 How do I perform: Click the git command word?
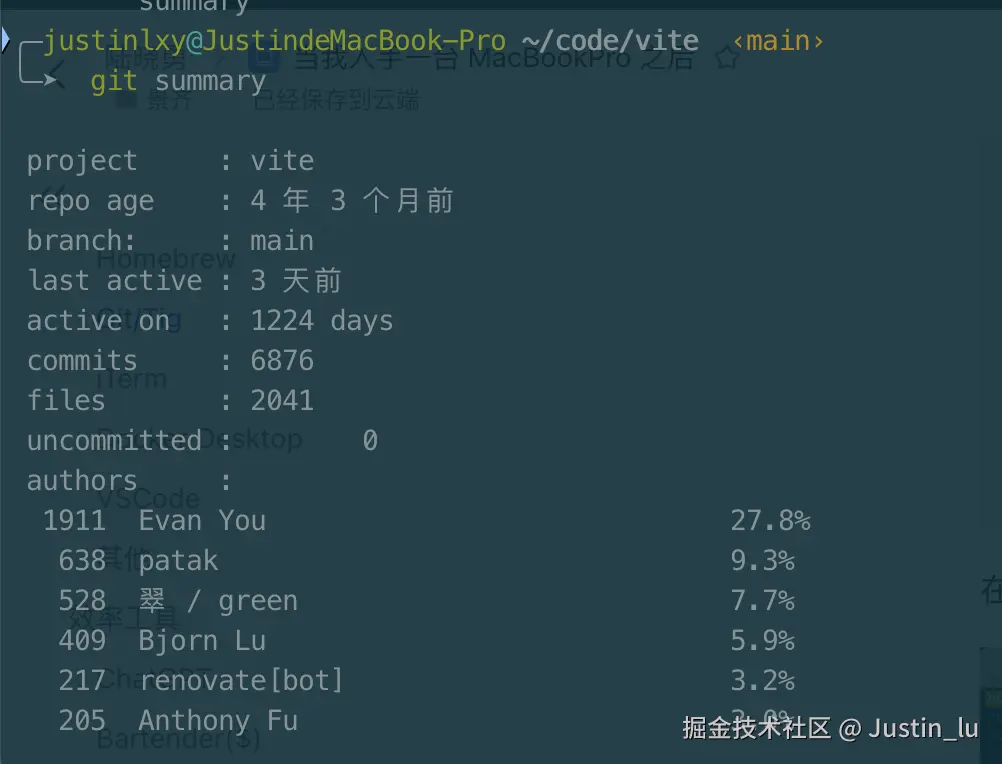click(114, 82)
